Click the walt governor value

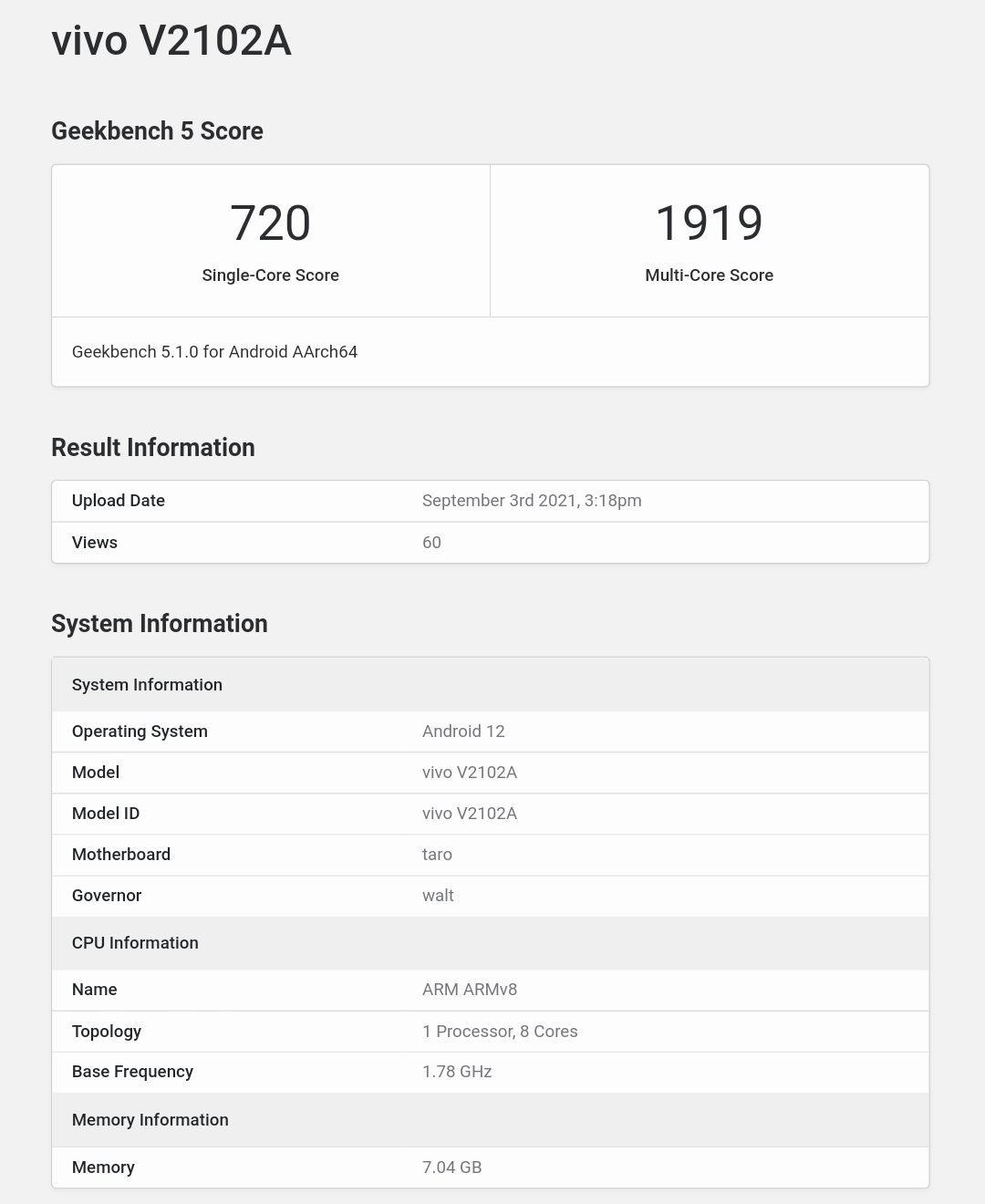(x=438, y=896)
